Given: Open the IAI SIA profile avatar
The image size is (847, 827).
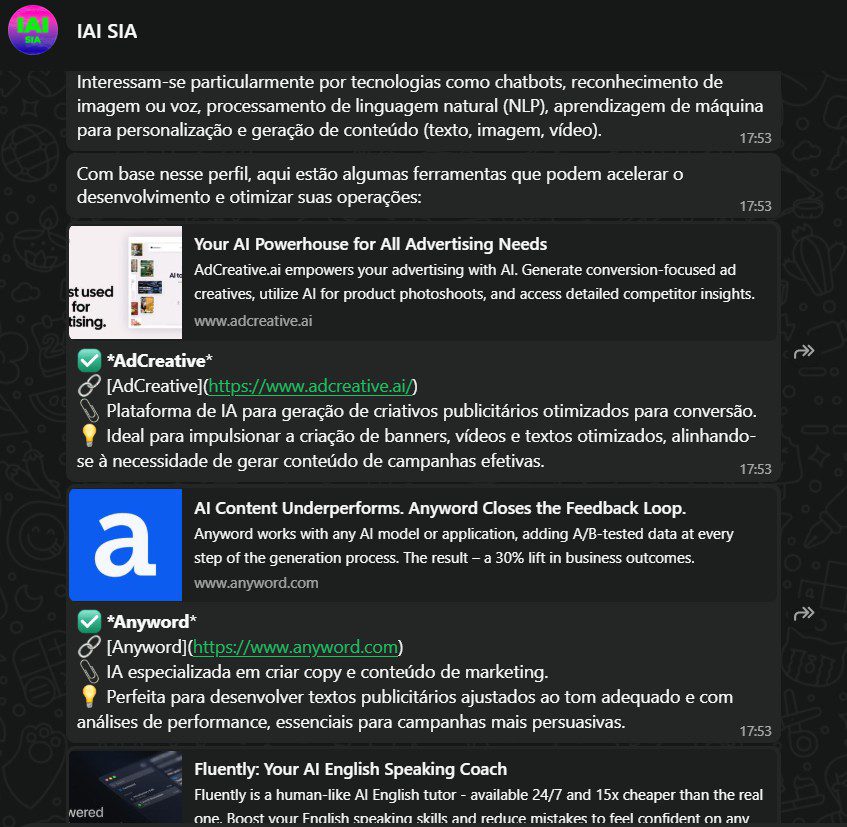Looking at the screenshot, I should (32, 31).
